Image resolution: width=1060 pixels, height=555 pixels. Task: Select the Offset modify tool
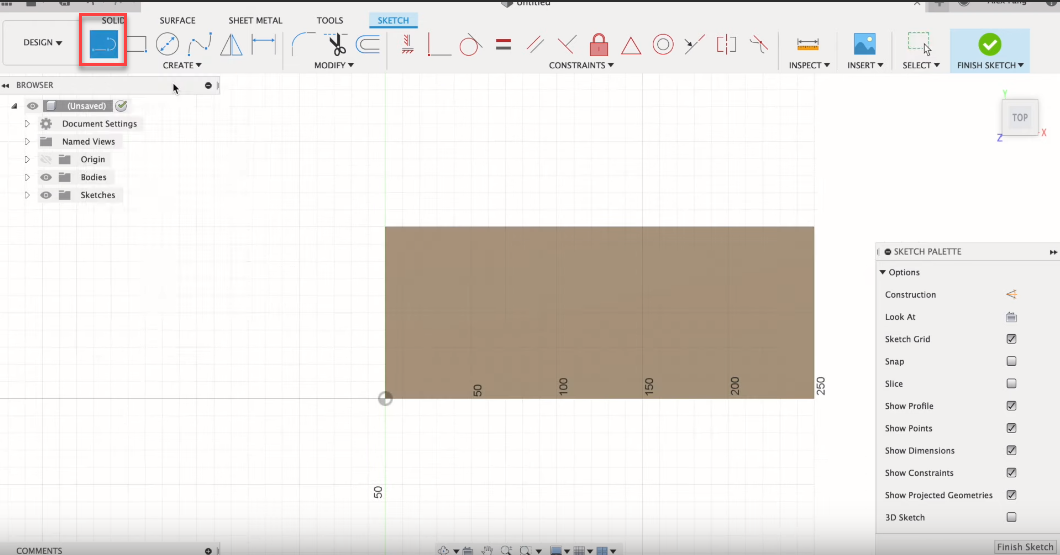coord(368,45)
